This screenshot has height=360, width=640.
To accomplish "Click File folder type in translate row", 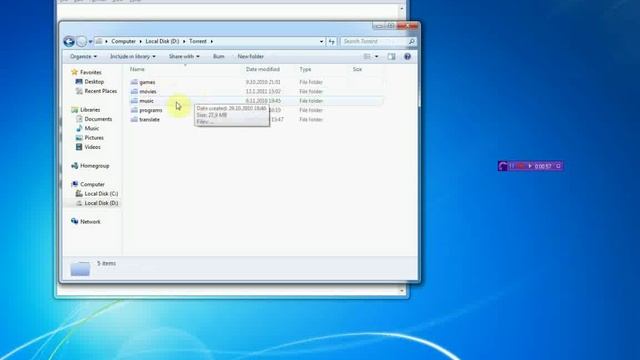I will (x=311, y=120).
